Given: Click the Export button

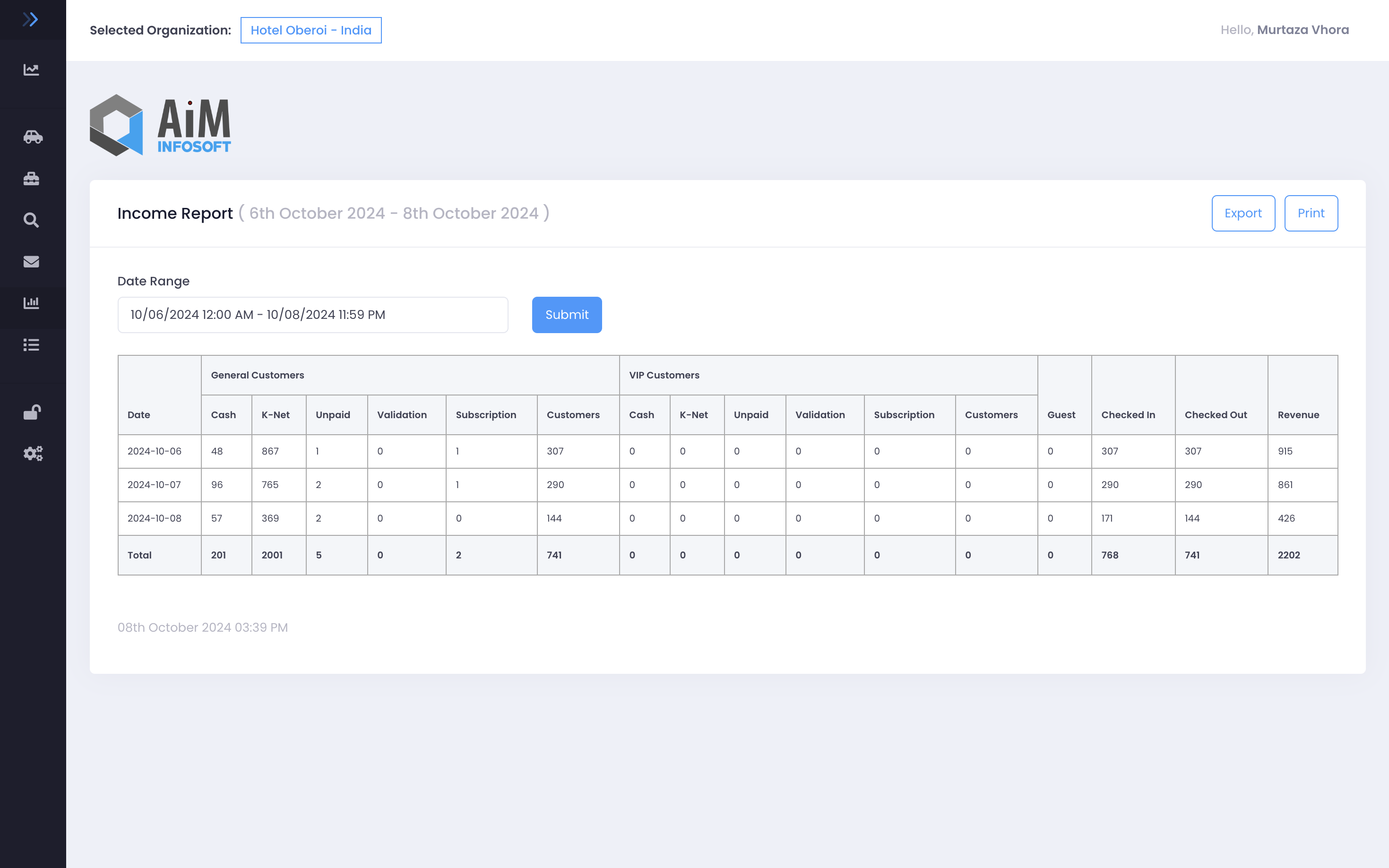Looking at the screenshot, I should coord(1243,213).
